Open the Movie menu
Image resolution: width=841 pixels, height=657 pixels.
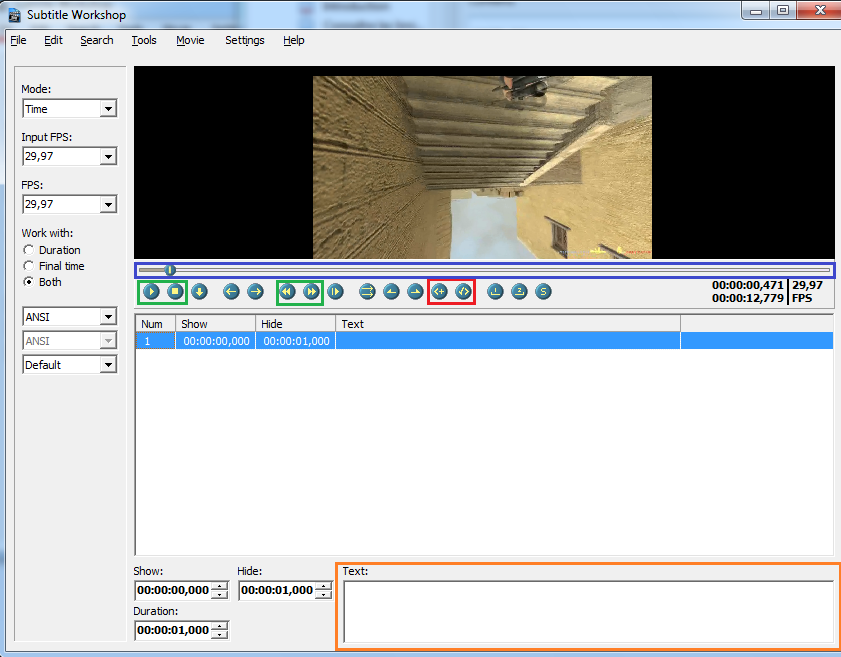[190, 40]
